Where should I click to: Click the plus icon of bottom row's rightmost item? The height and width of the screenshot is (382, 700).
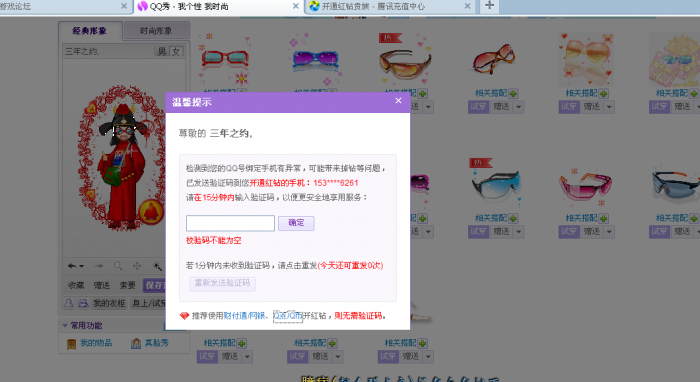coord(422,343)
